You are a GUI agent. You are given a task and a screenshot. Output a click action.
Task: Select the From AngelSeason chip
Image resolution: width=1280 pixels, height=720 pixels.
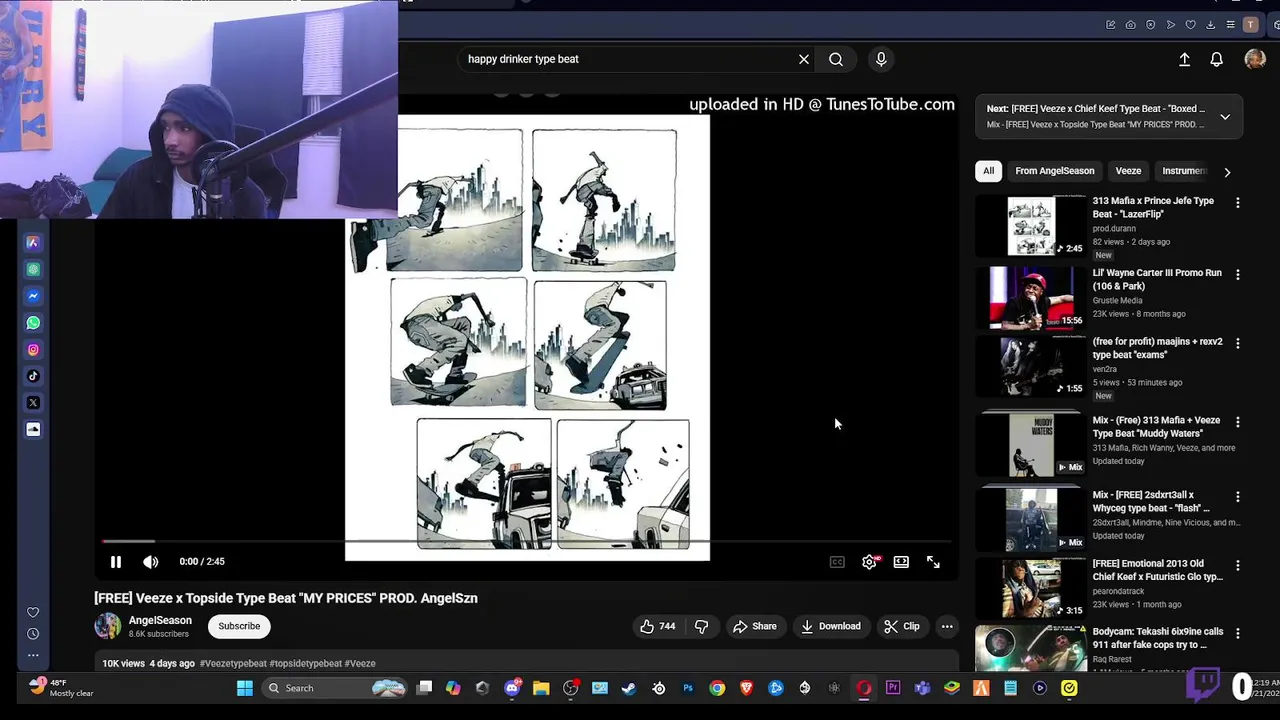pyautogui.click(x=1055, y=171)
